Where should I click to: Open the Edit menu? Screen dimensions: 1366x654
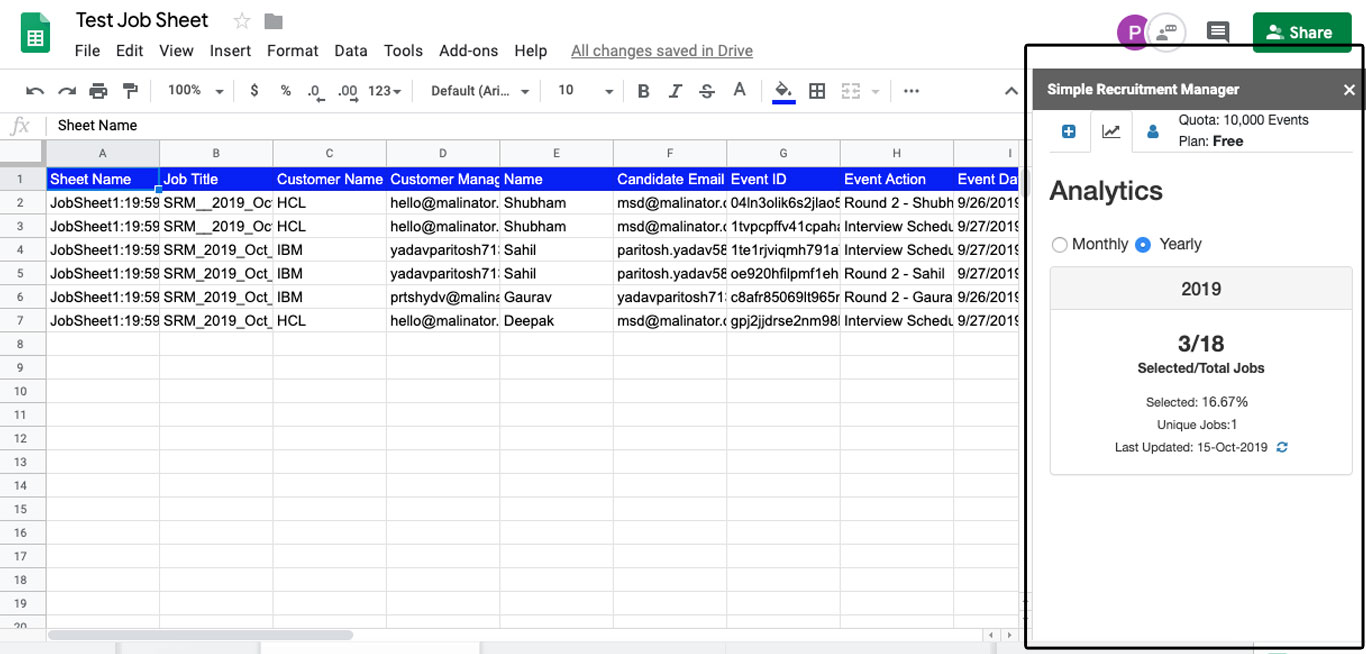tap(129, 51)
